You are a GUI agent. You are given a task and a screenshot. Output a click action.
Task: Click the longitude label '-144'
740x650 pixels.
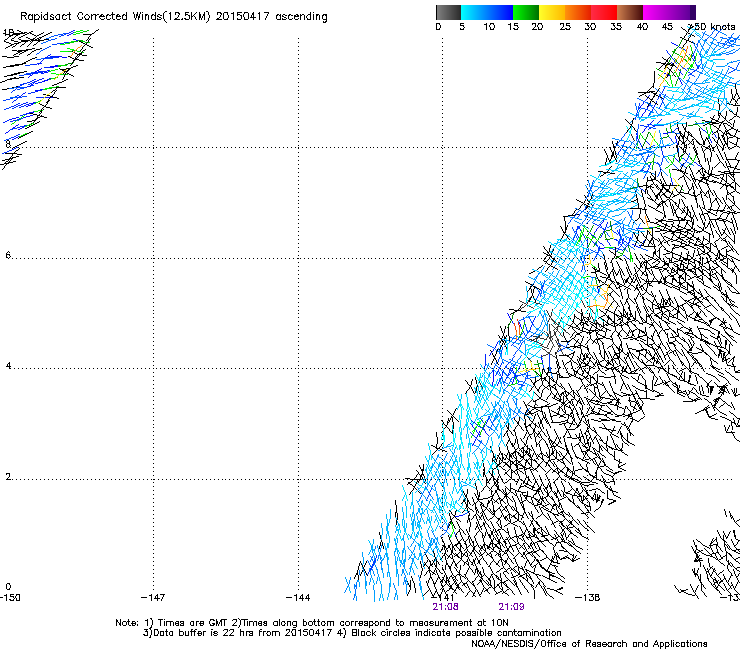pos(298,598)
